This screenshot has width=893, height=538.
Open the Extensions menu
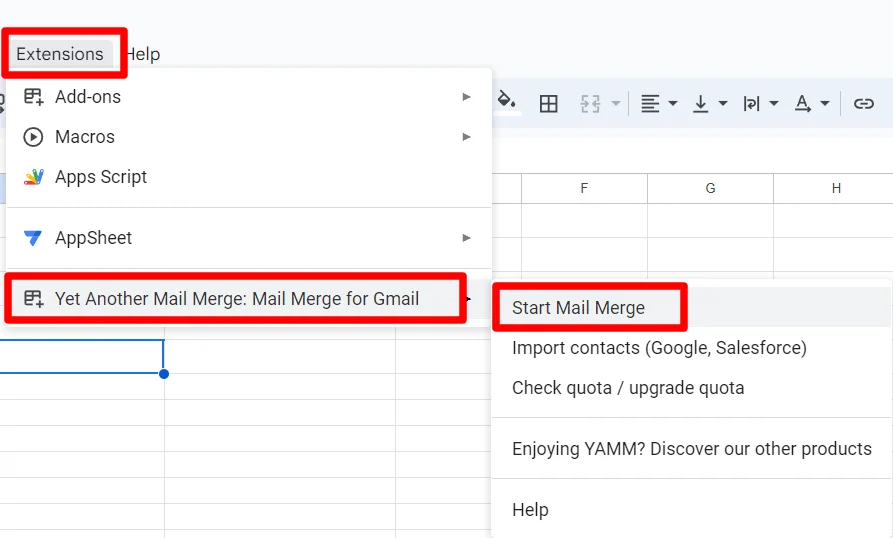pos(60,54)
